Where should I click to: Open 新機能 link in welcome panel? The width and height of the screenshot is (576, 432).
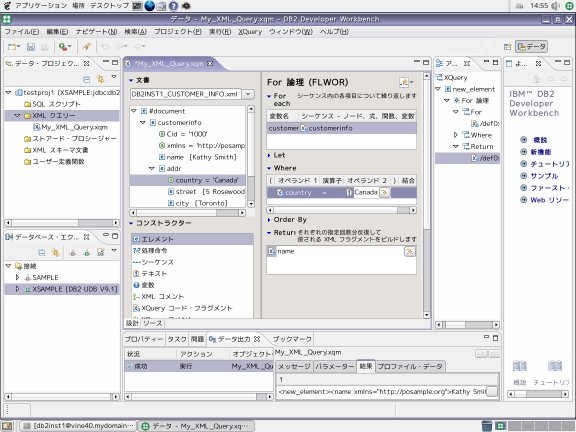tap(540, 152)
